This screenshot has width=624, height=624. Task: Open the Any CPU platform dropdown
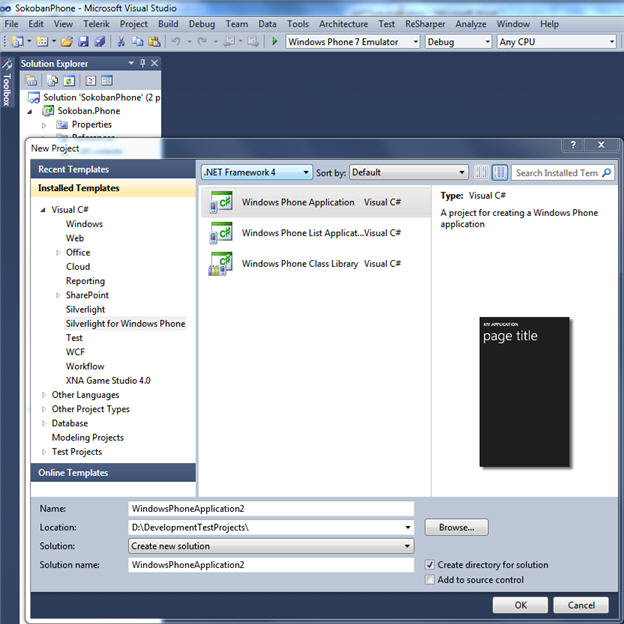coord(557,42)
